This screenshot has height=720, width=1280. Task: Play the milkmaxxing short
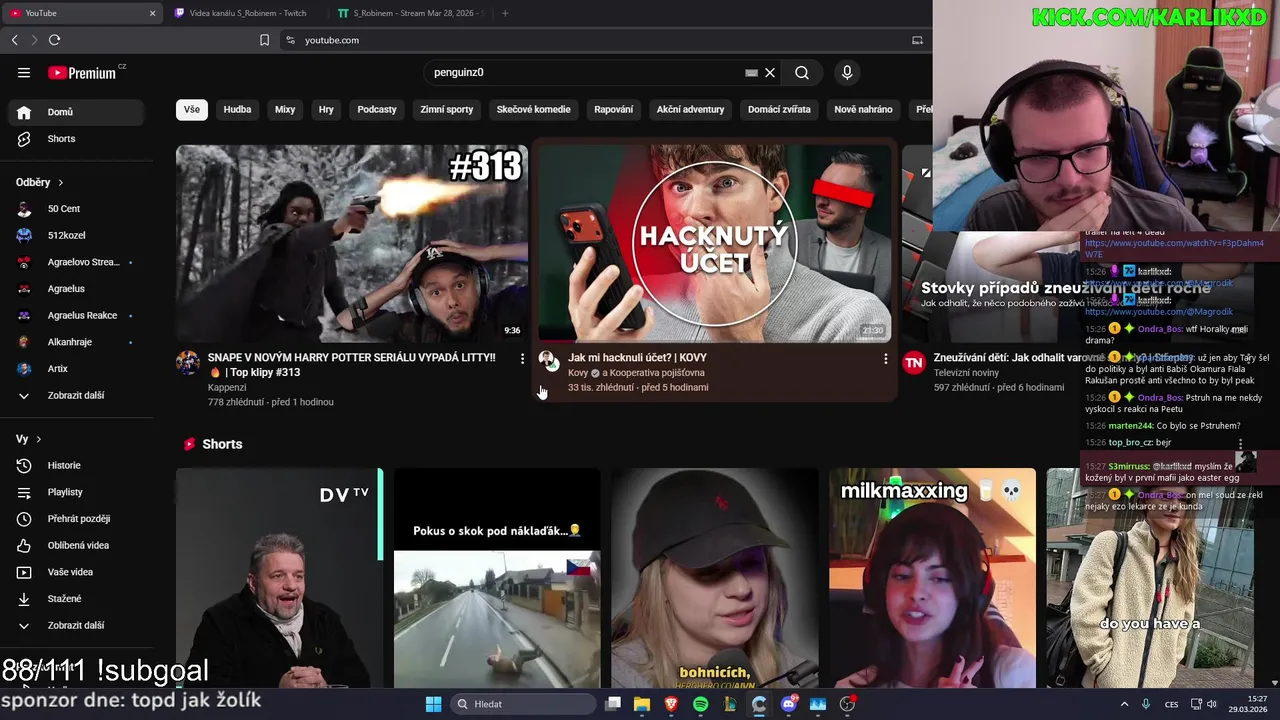pos(932,578)
